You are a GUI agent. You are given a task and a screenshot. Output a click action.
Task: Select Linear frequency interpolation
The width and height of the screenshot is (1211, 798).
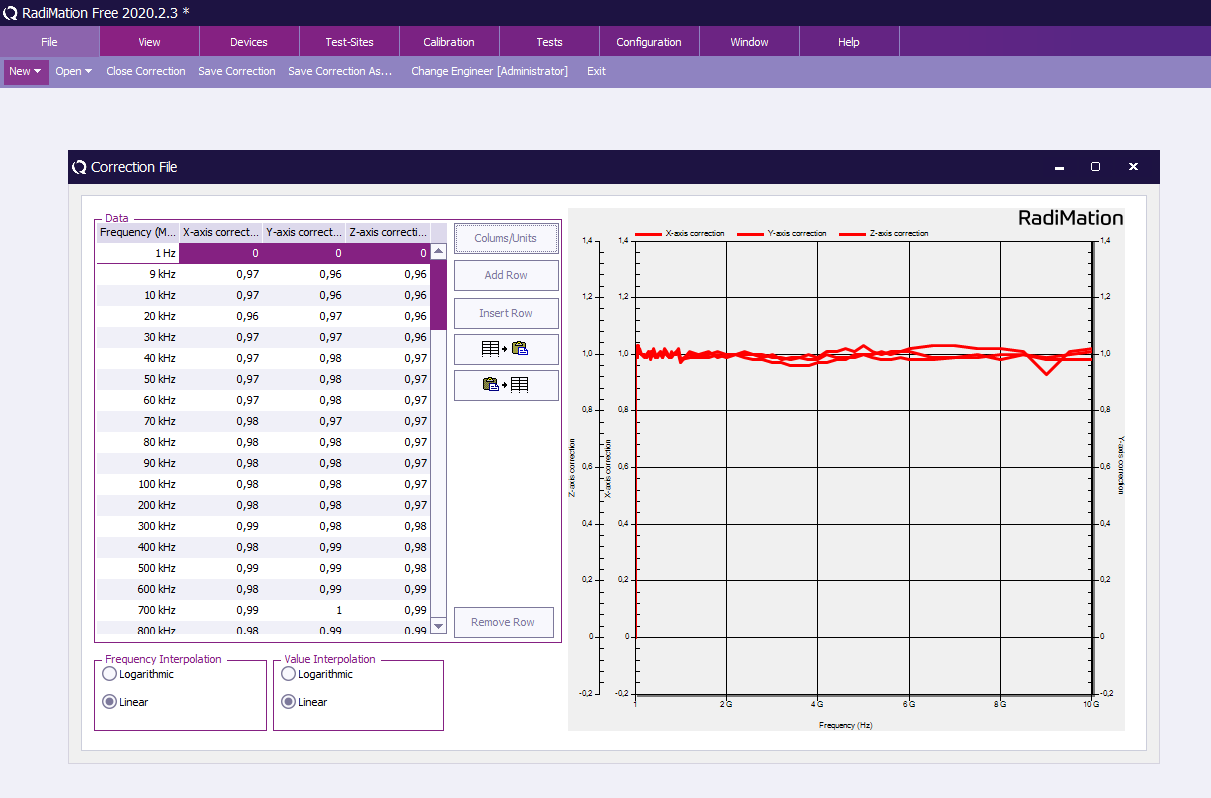(110, 702)
